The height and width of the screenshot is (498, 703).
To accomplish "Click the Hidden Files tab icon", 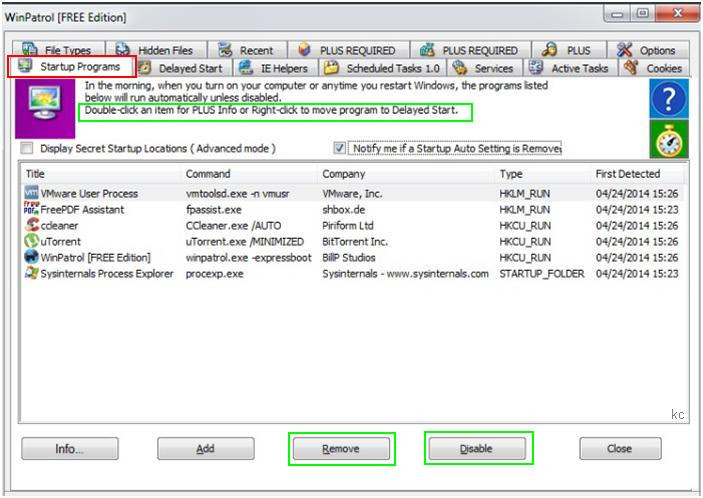I will [x=122, y=50].
